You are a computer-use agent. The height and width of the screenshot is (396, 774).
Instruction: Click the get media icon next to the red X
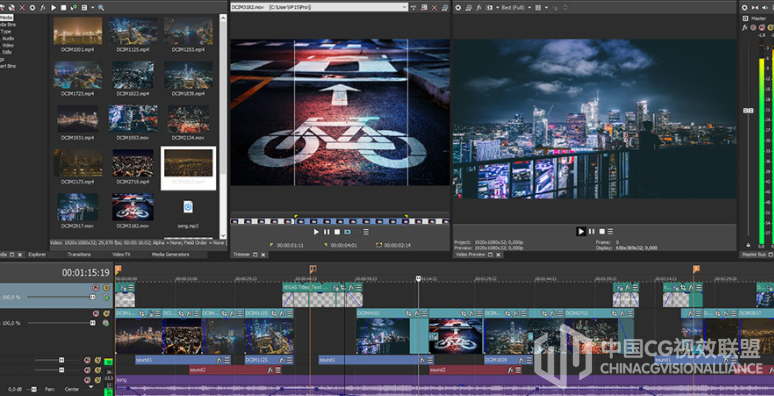pyautogui.click(x=12, y=7)
